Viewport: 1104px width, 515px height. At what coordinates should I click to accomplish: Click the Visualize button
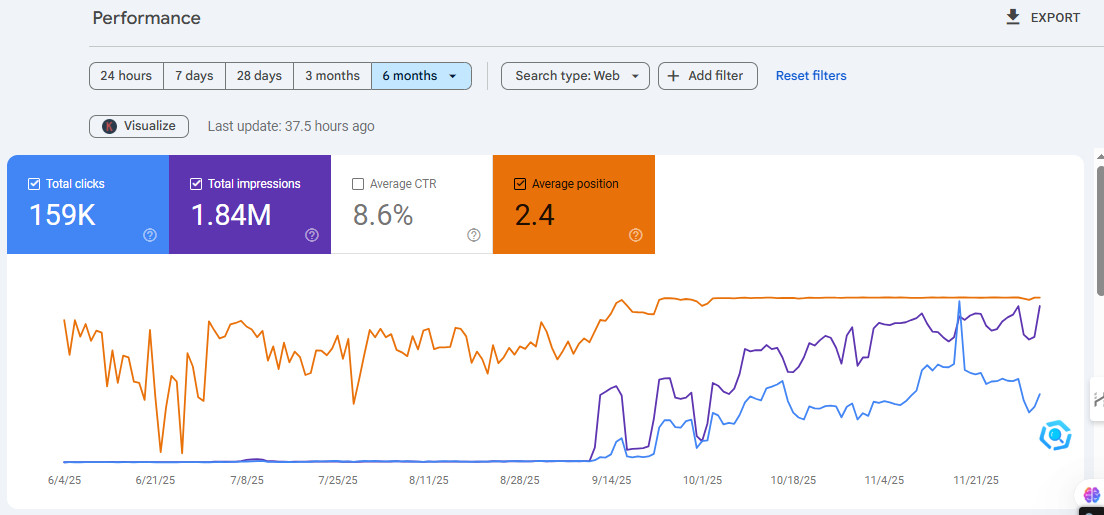tap(139, 126)
